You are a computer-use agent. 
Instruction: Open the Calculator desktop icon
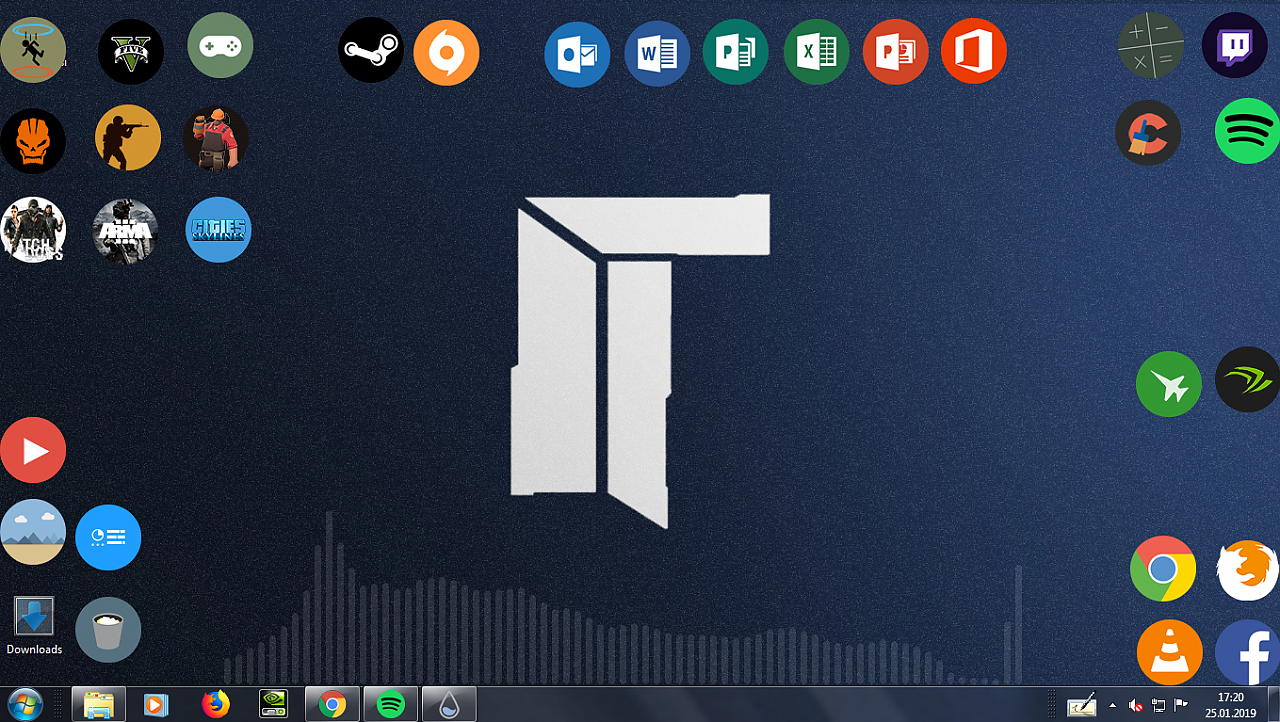[x=1151, y=45]
